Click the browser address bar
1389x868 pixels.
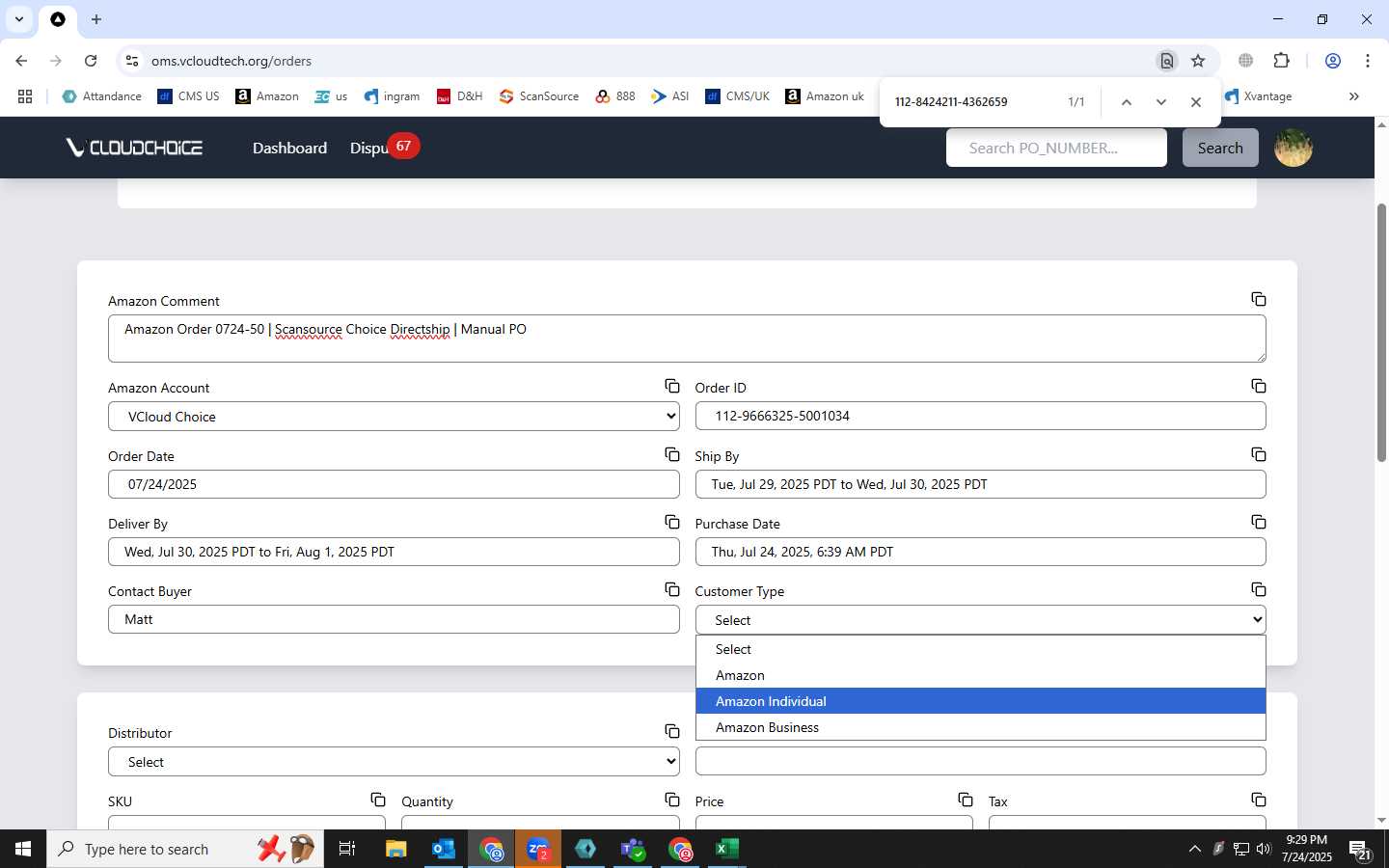click(646, 61)
